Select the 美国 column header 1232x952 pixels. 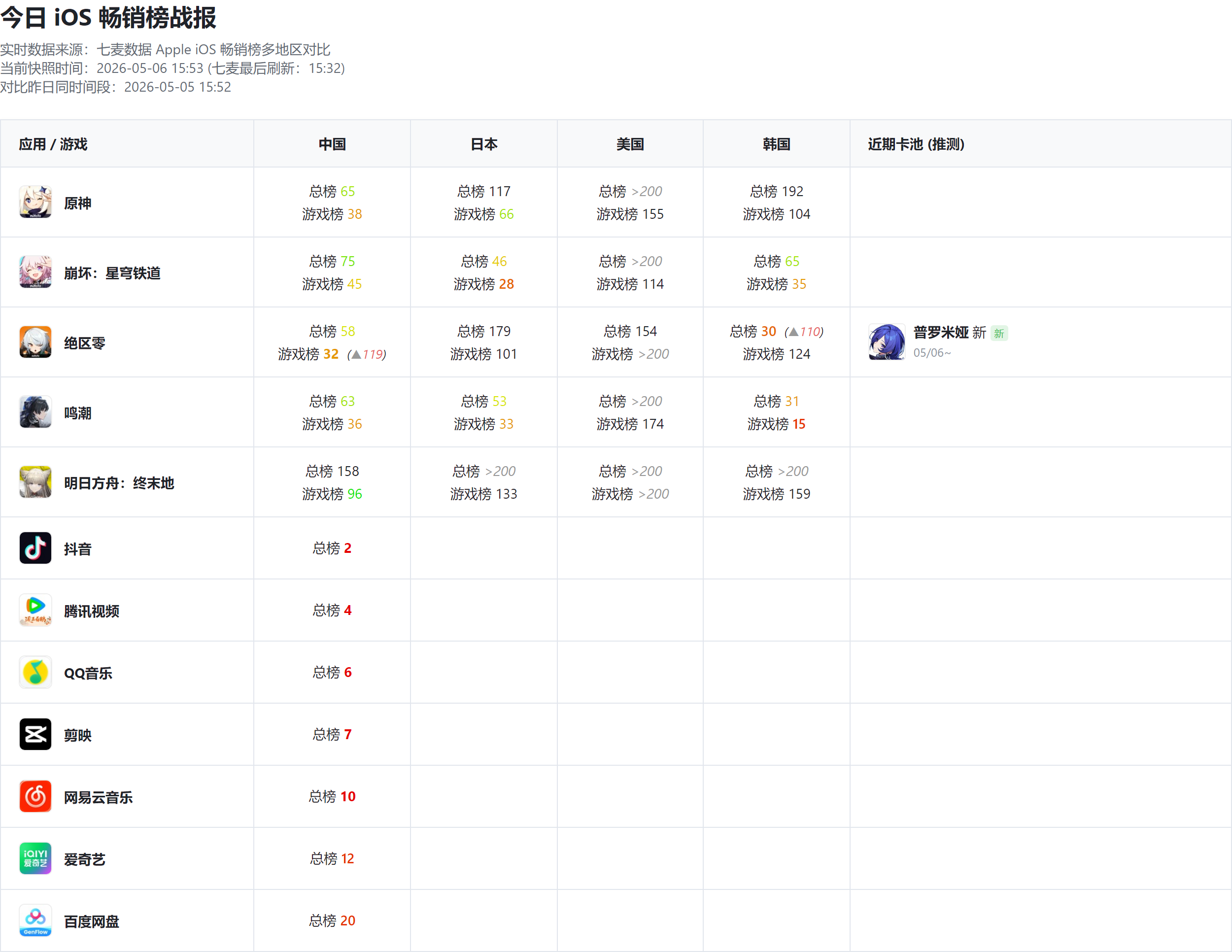(x=630, y=144)
